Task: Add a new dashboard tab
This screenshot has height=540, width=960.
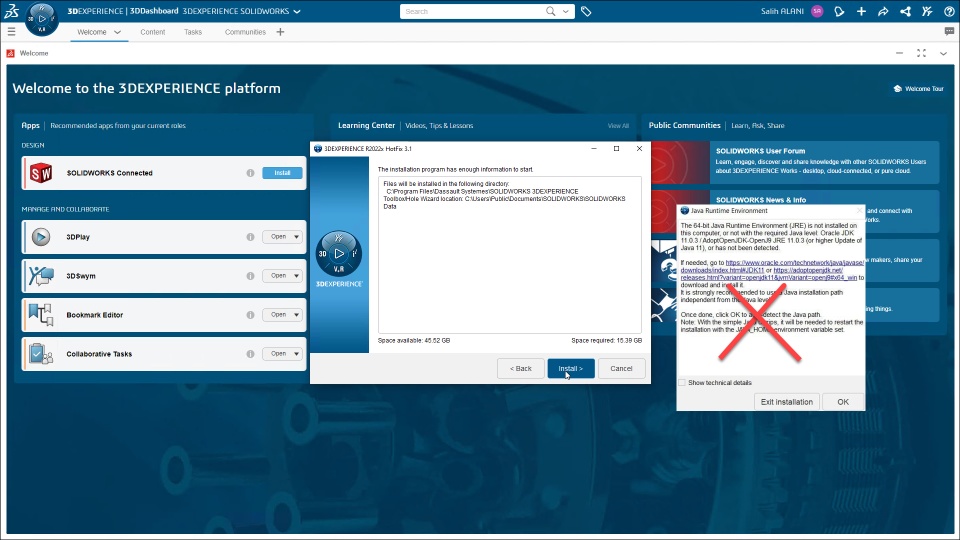Action: [280, 32]
